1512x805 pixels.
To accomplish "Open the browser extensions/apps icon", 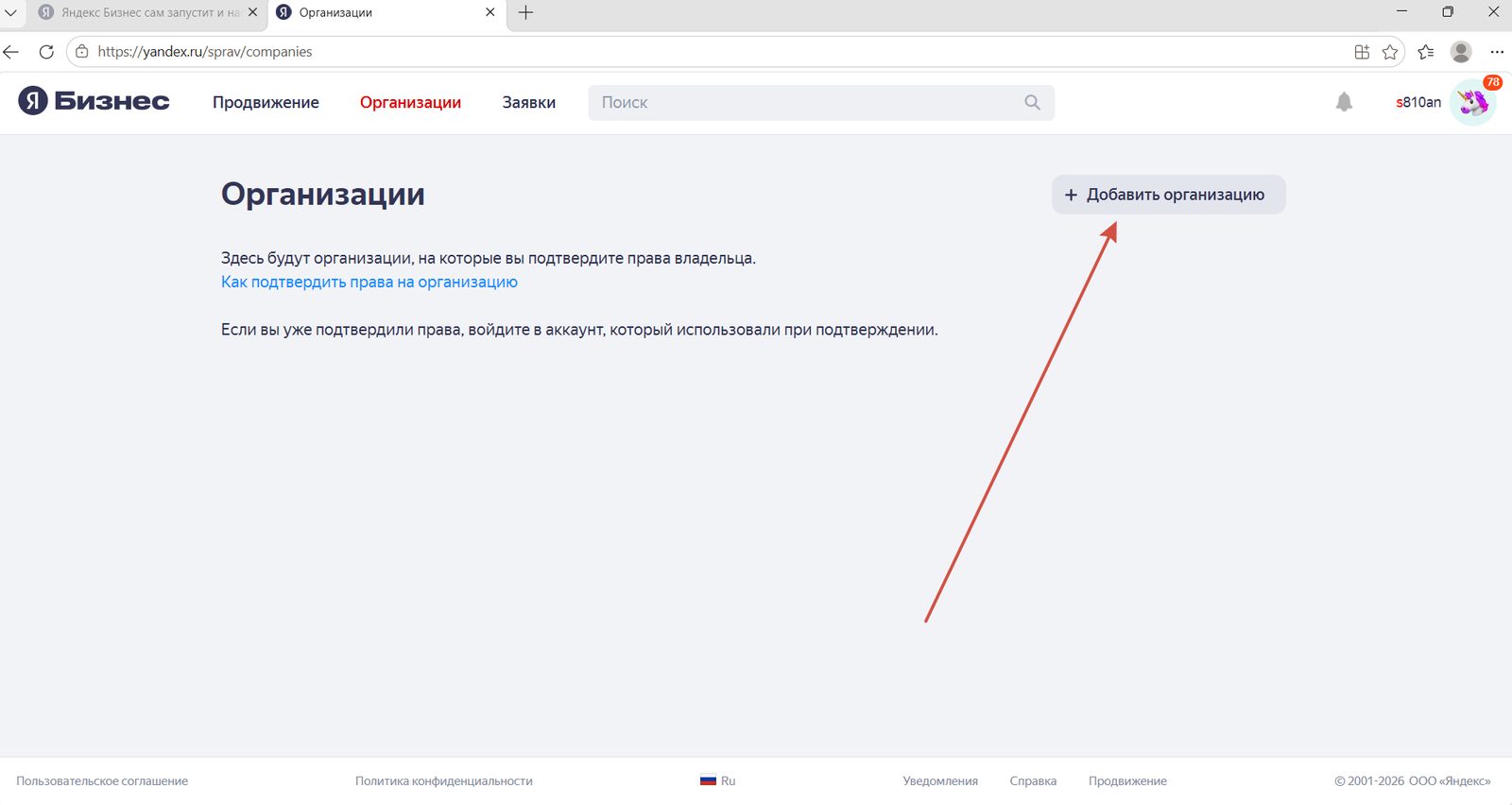I will point(1362,52).
